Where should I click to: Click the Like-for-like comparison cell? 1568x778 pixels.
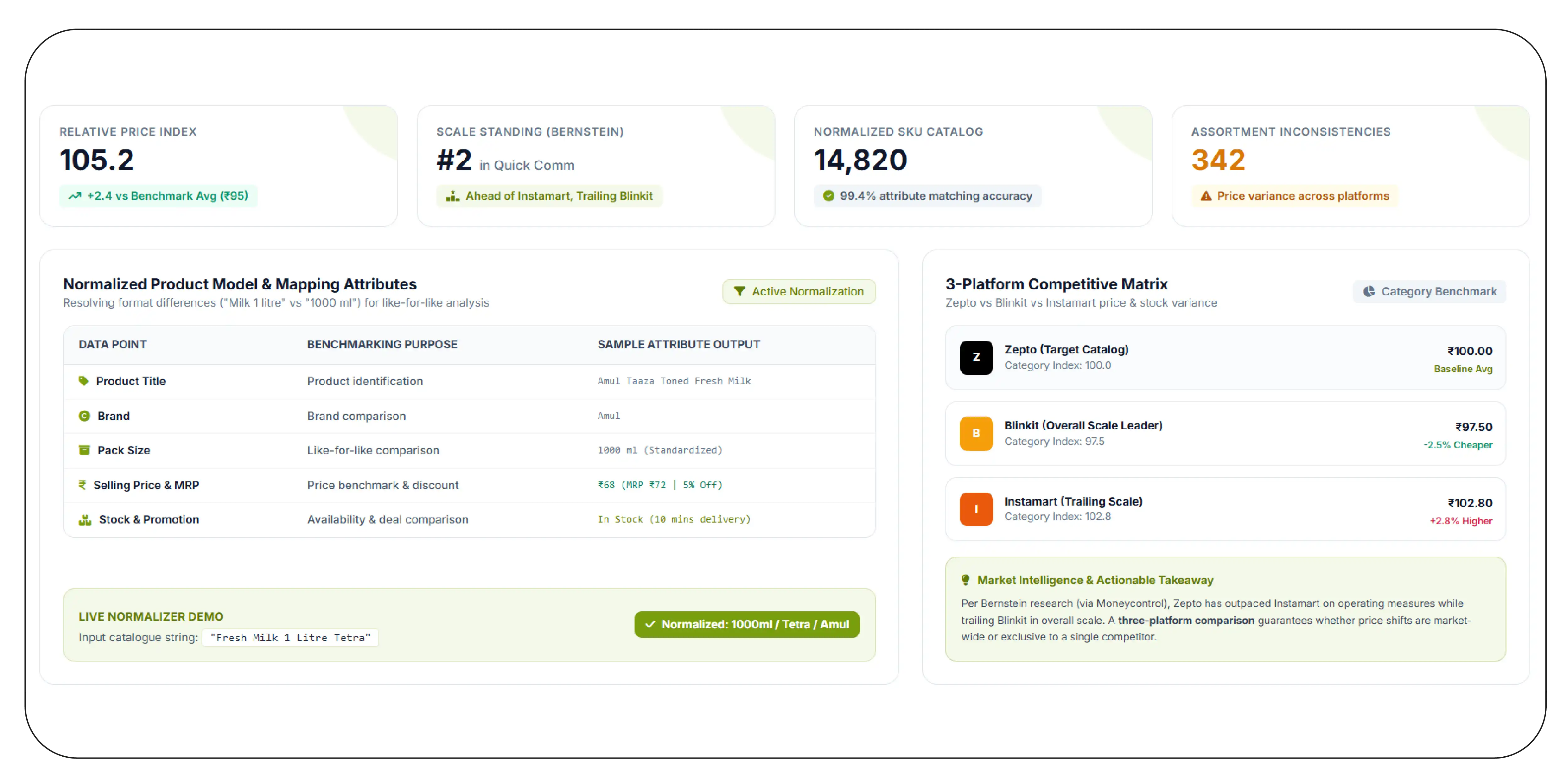(373, 450)
